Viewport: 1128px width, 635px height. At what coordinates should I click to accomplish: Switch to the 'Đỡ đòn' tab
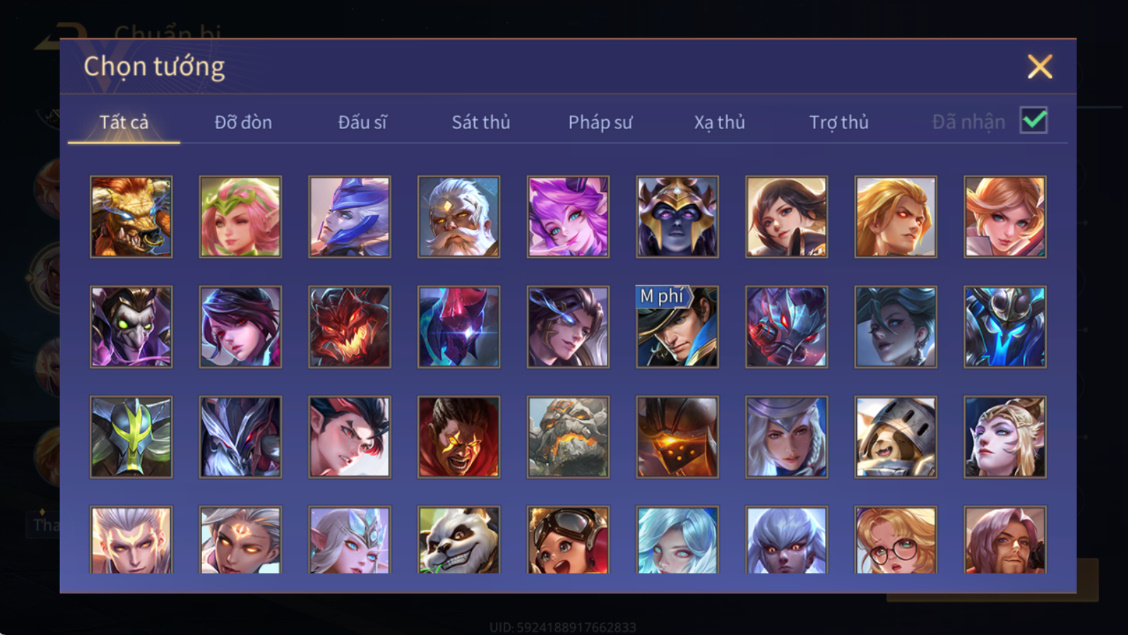pos(243,122)
